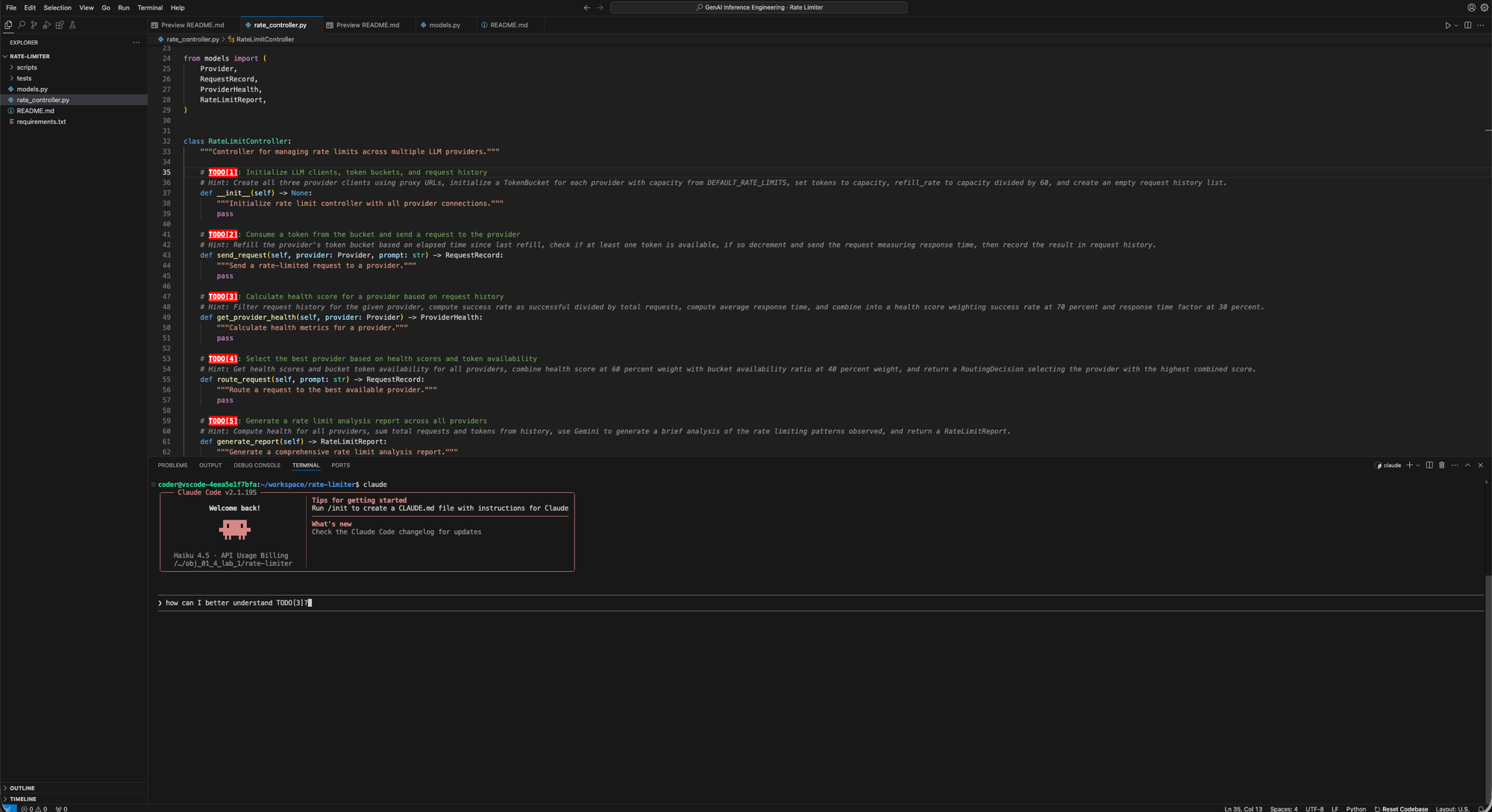Go forward with the navigation arrow
The image size is (1492, 812).
(x=600, y=7)
